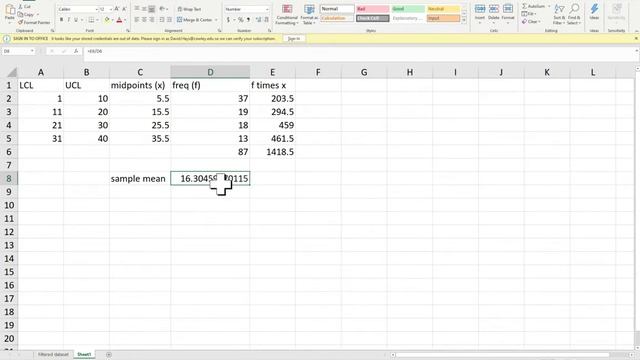
Task: Click Sign In on yellow notification bar
Action: point(294,38)
